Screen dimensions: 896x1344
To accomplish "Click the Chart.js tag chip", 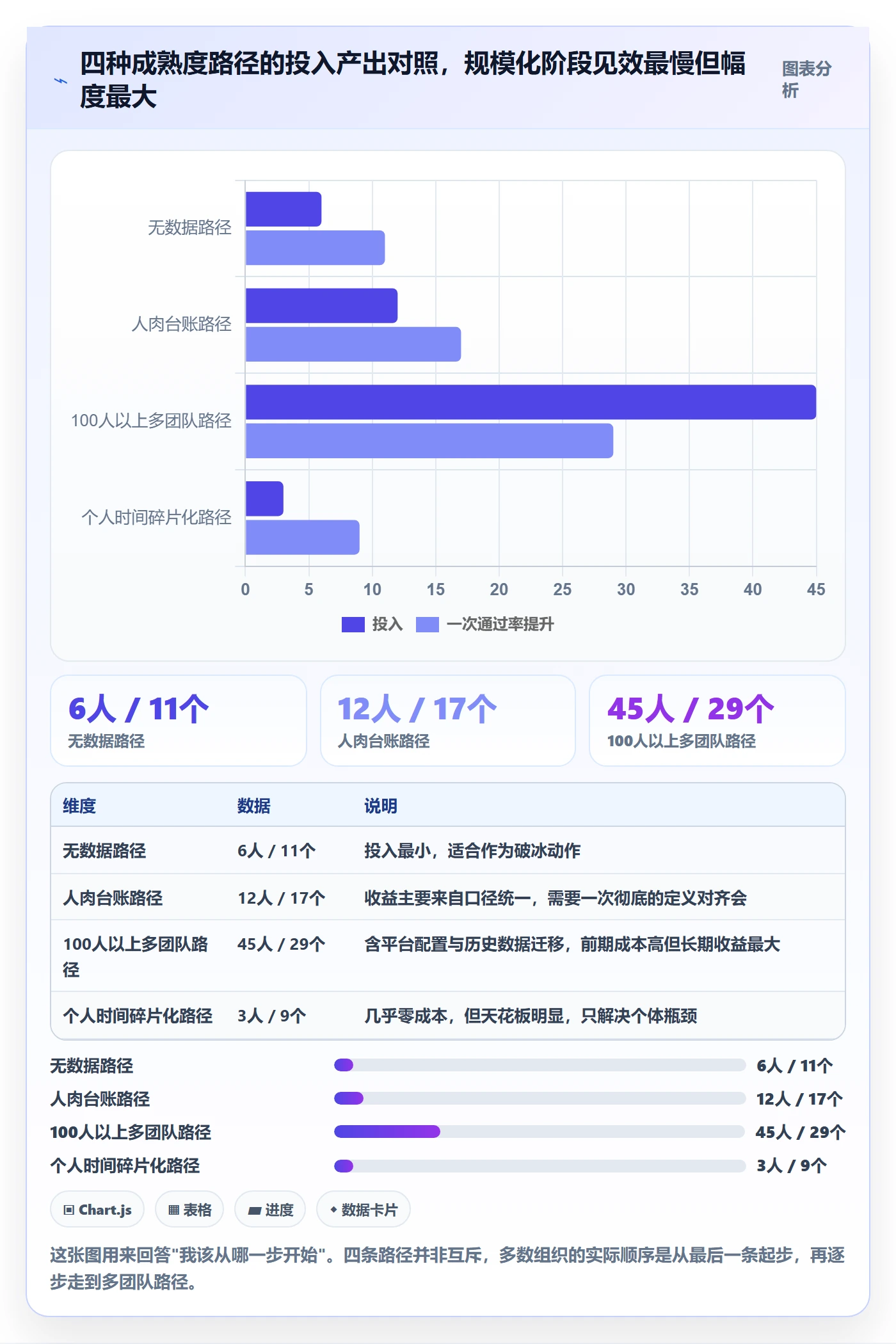I will (97, 1210).
